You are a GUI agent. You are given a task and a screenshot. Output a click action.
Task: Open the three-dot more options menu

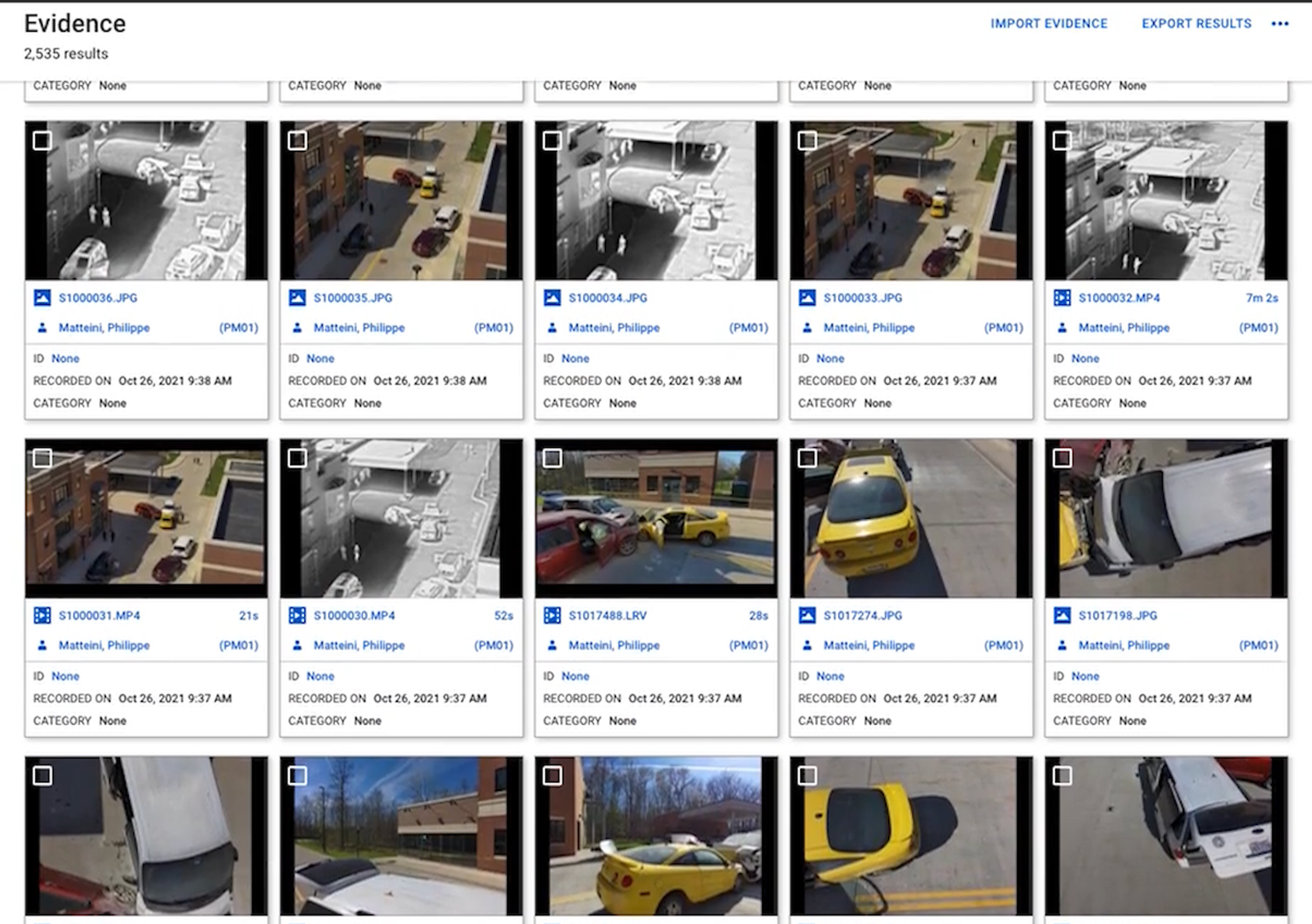[1280, 24]
